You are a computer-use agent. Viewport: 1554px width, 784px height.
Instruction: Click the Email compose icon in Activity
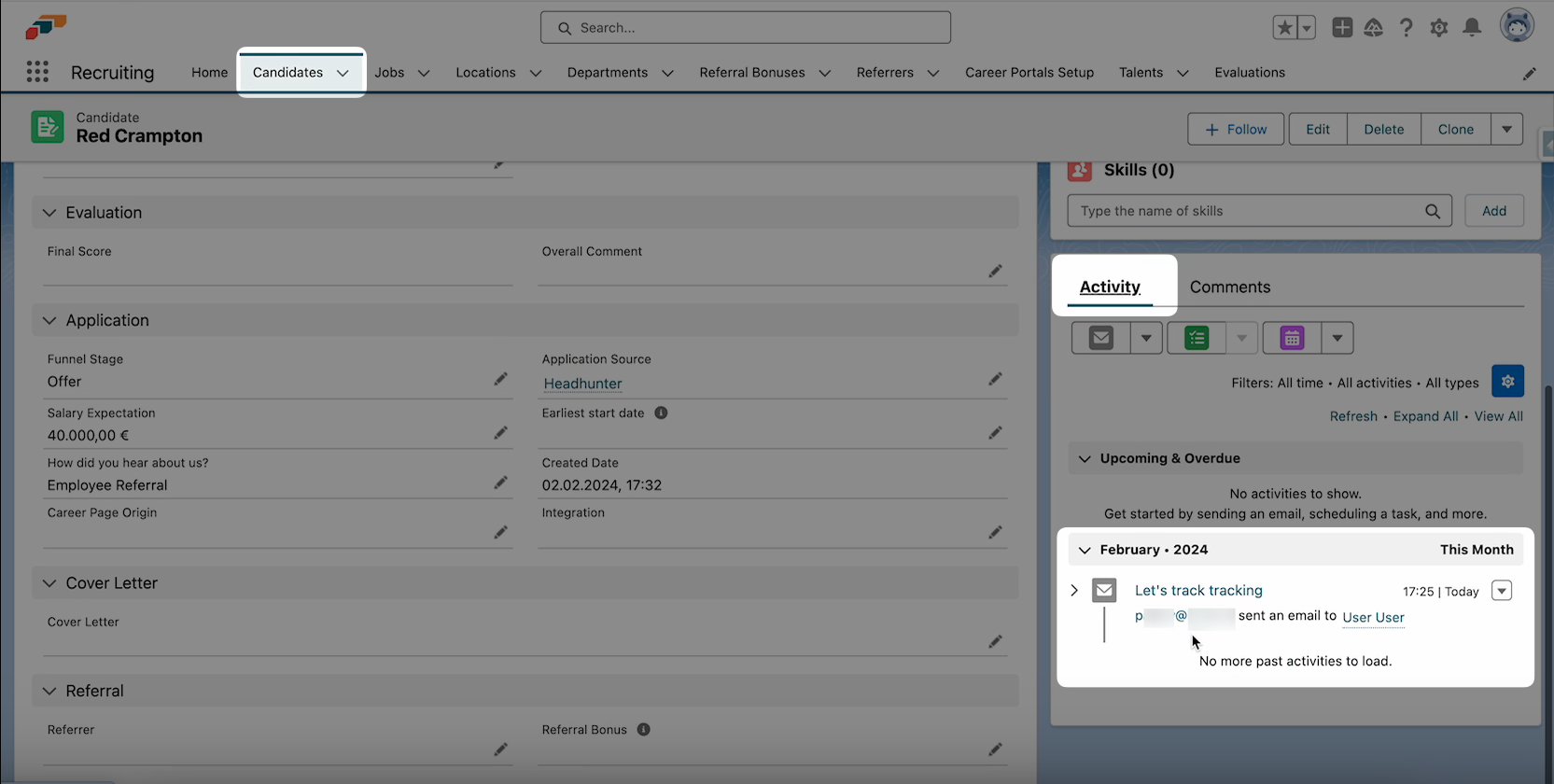pos(1101,338)
